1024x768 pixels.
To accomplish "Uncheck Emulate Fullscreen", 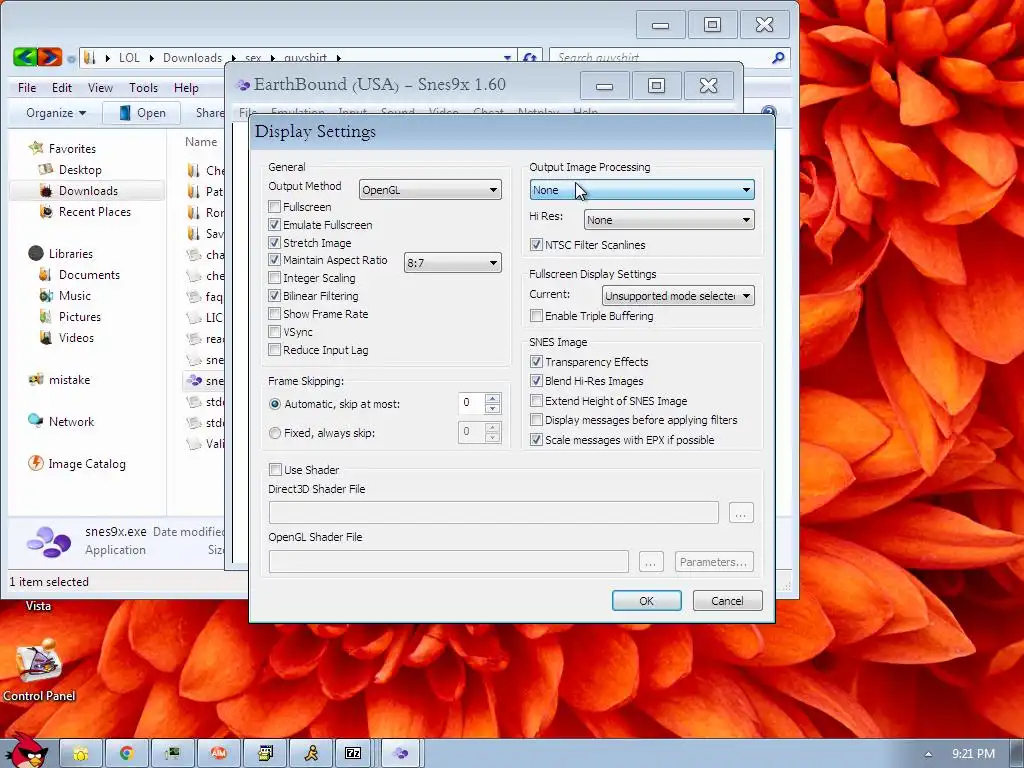I will pos(275,225).
